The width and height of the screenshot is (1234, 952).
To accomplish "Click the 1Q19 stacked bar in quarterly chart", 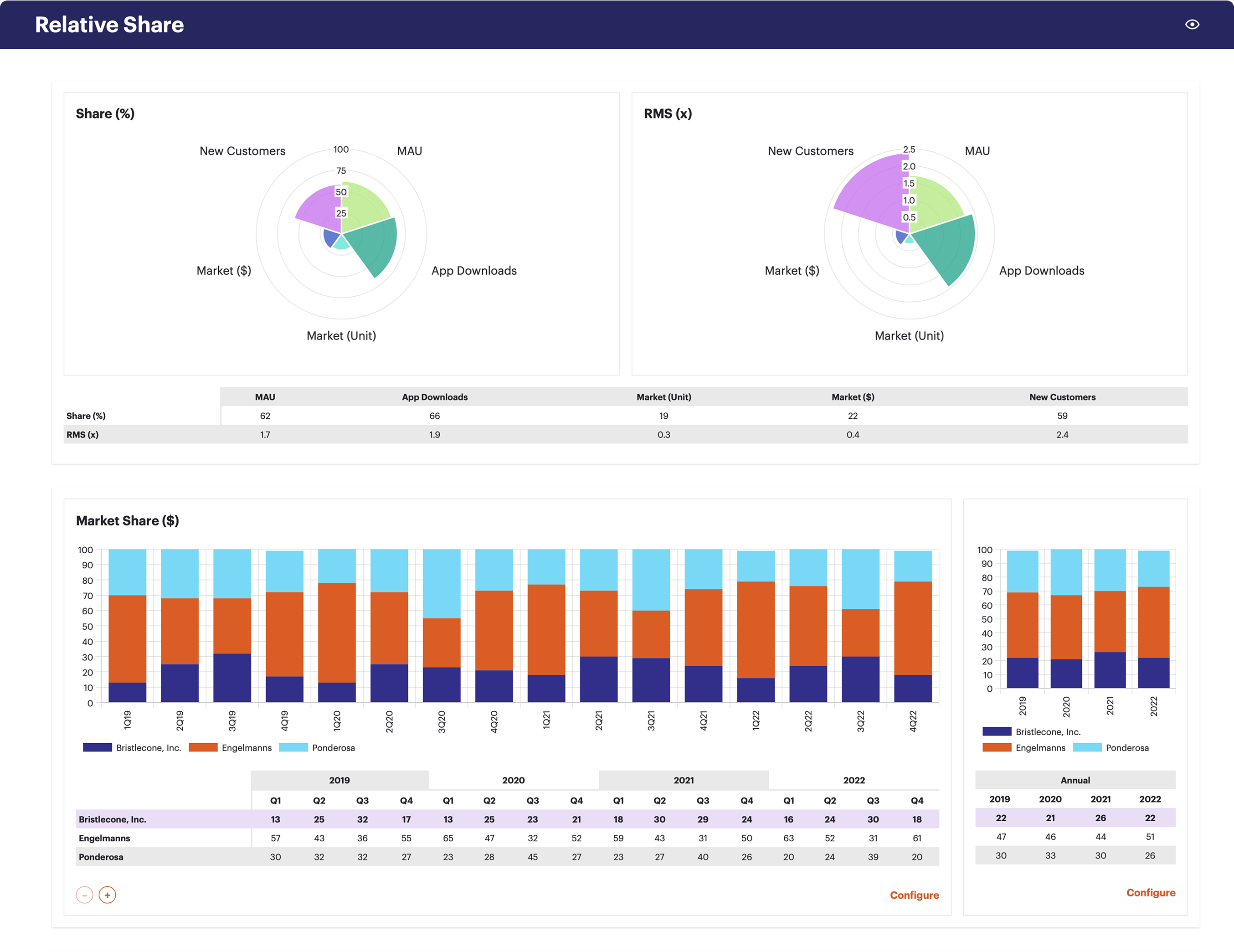I will point(127,626).
